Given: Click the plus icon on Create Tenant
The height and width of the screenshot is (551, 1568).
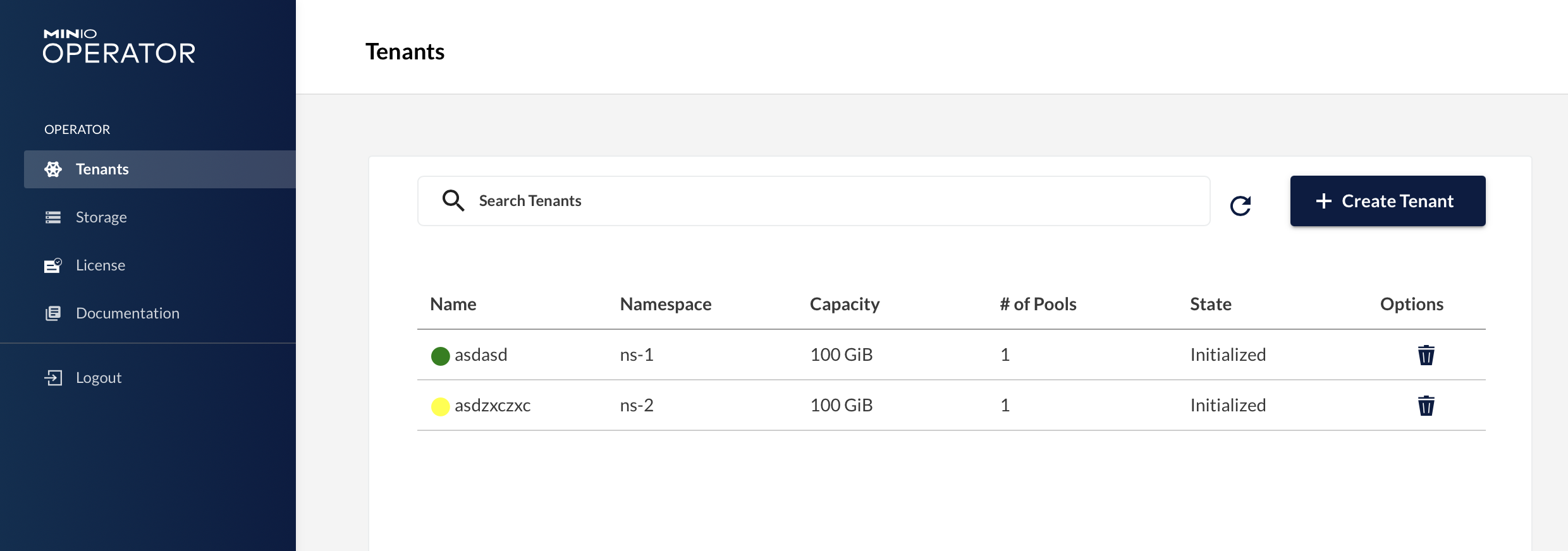Looking at the screenshot, I should pos(1323,201).
